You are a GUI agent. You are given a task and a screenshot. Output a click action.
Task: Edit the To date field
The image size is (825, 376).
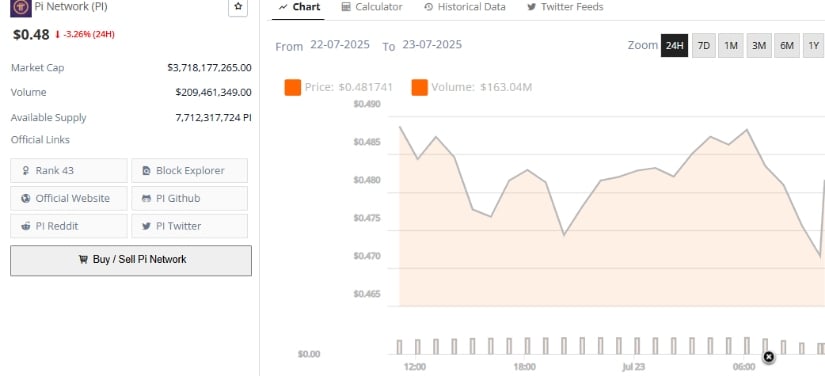click(x=432, y=45)
